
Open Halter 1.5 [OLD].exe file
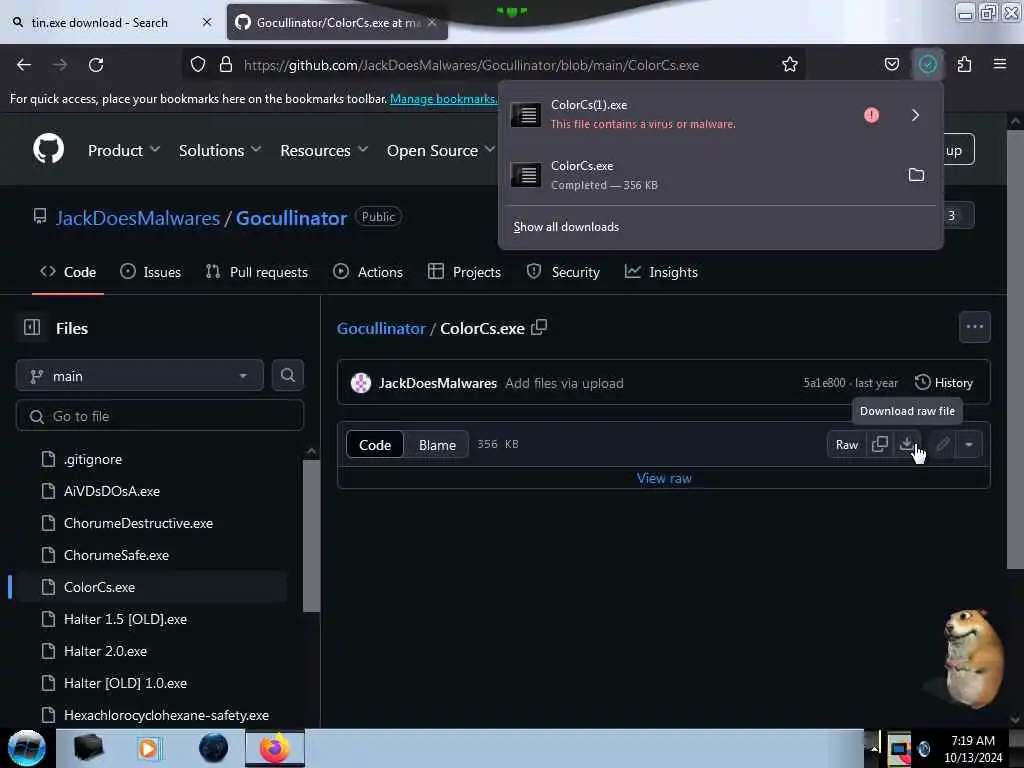(x=125, y=619)
